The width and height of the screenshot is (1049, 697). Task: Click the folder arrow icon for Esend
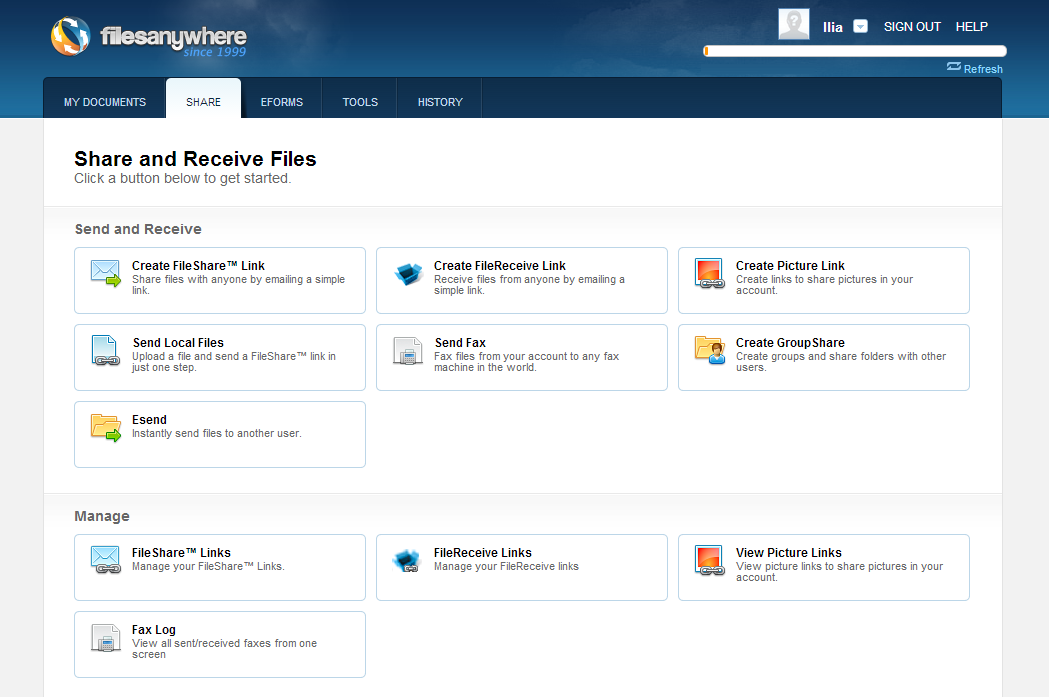tap(106, 427)
